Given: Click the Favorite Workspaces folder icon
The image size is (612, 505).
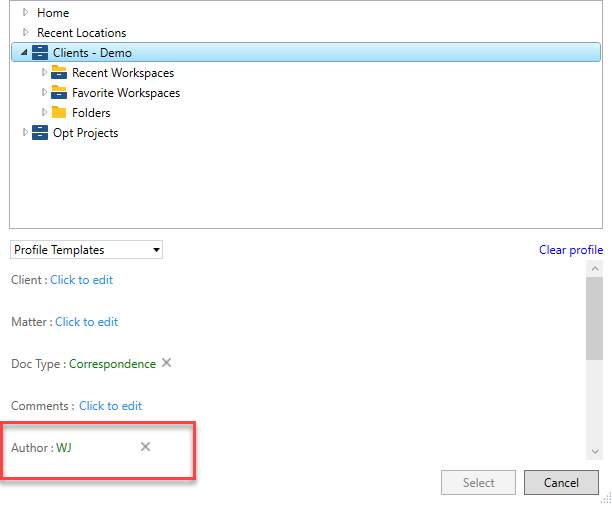Looking at the screenshot, I should tap(59, 92).
